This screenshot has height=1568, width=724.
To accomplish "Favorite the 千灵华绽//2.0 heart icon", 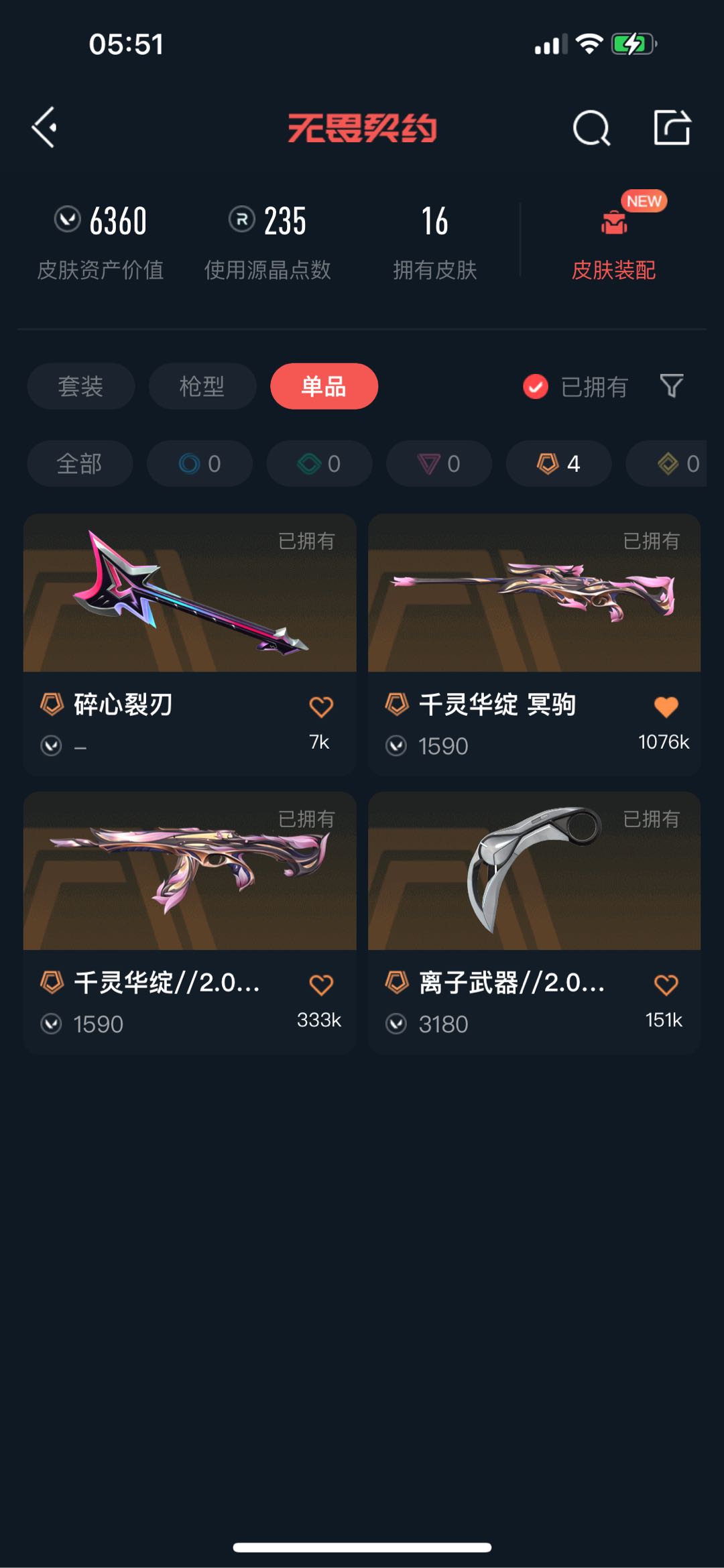I will (x=321, y=985).
